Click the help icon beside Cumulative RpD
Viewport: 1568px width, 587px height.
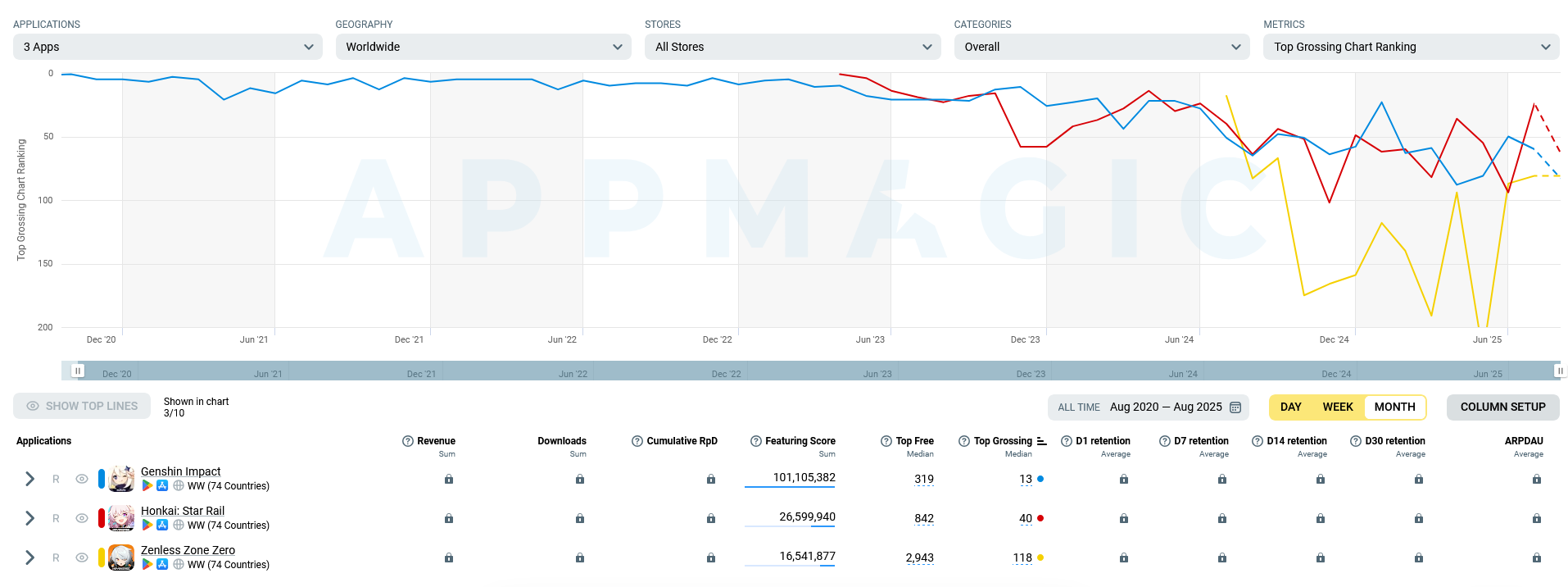(x=637, y=441)
